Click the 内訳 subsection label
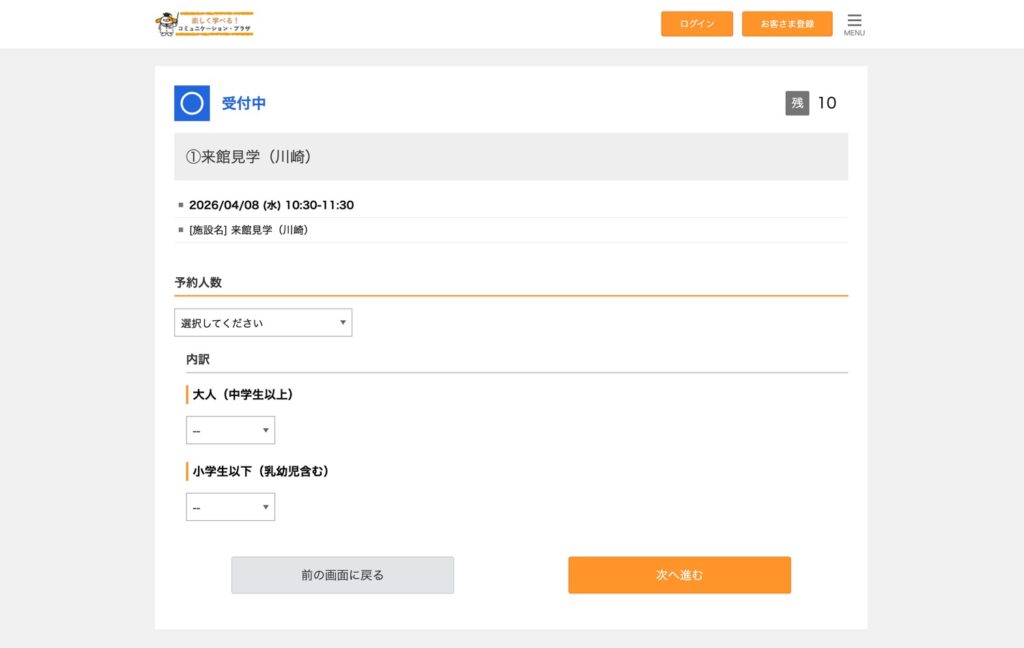The image size is (1024, 648). [x=198, y=359]
